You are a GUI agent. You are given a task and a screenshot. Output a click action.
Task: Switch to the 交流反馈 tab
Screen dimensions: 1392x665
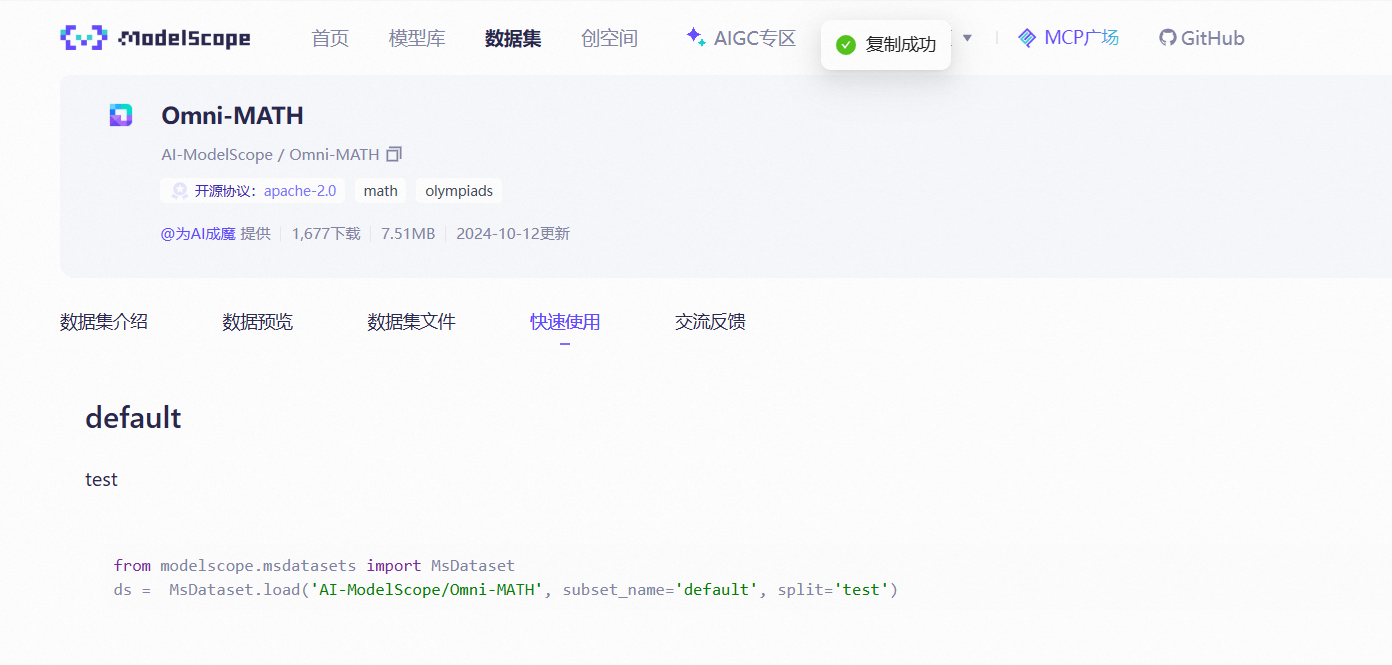click(x=710, y=322)
